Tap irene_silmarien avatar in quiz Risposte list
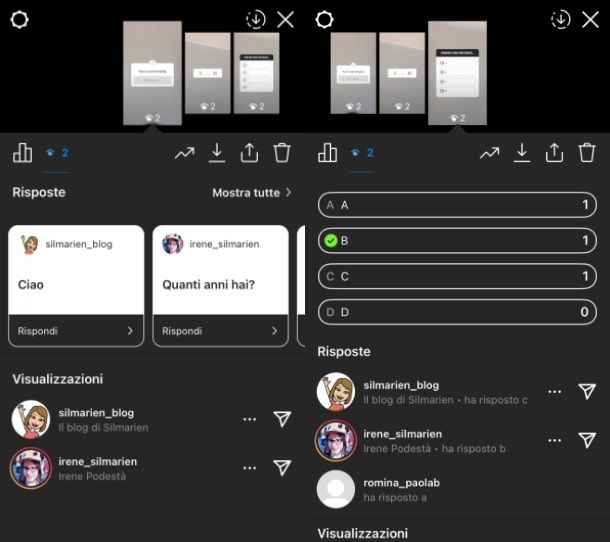The width and height of the screenshot is (610, 542). (x=336, y=440)
